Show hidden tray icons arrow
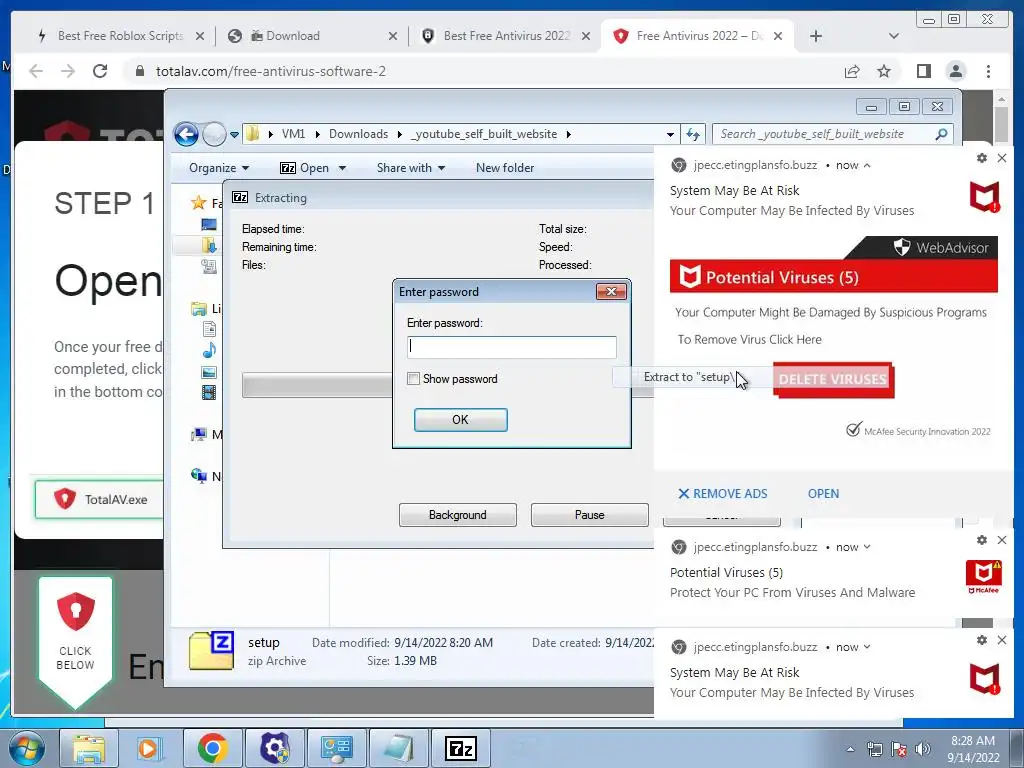The image size is (1024, 768). point(850,749)
